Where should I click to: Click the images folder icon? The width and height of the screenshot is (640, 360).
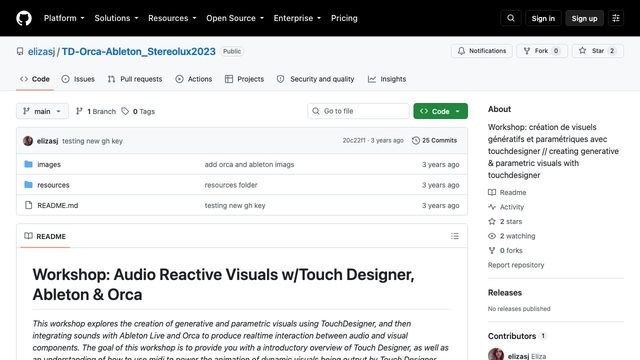[28, 164]
